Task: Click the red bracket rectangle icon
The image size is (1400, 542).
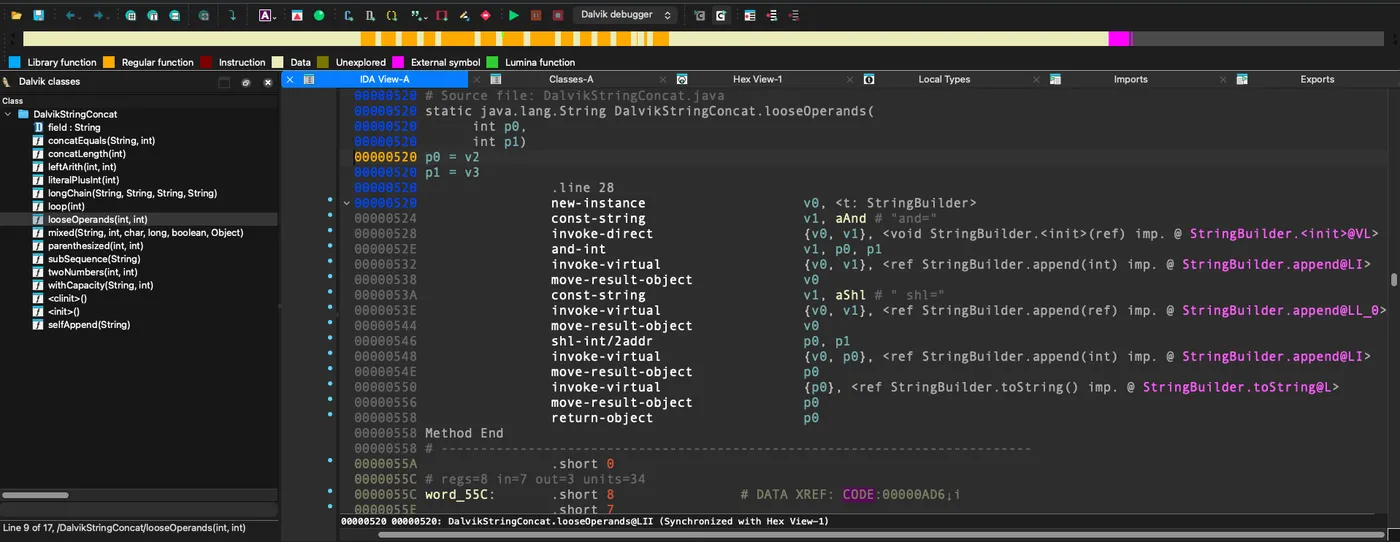Action: tap(442, 15)
